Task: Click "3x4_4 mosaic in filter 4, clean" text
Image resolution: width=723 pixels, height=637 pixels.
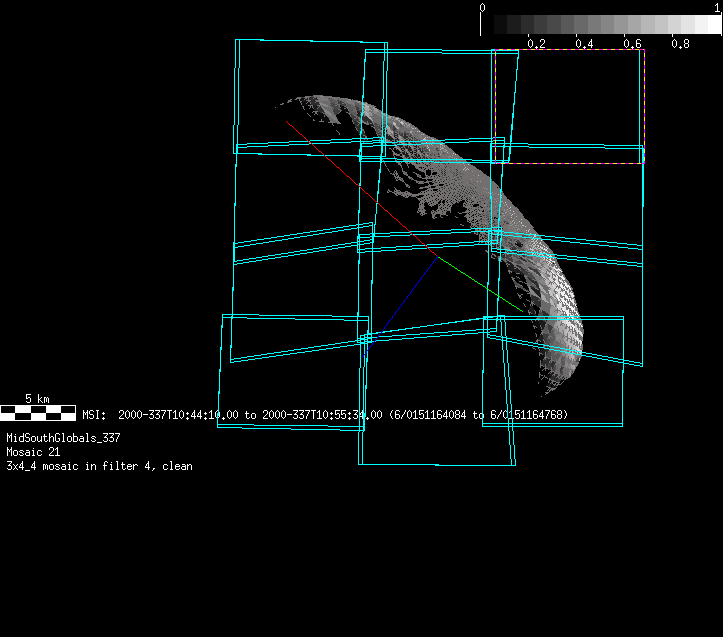Action: tap(99, 466)
